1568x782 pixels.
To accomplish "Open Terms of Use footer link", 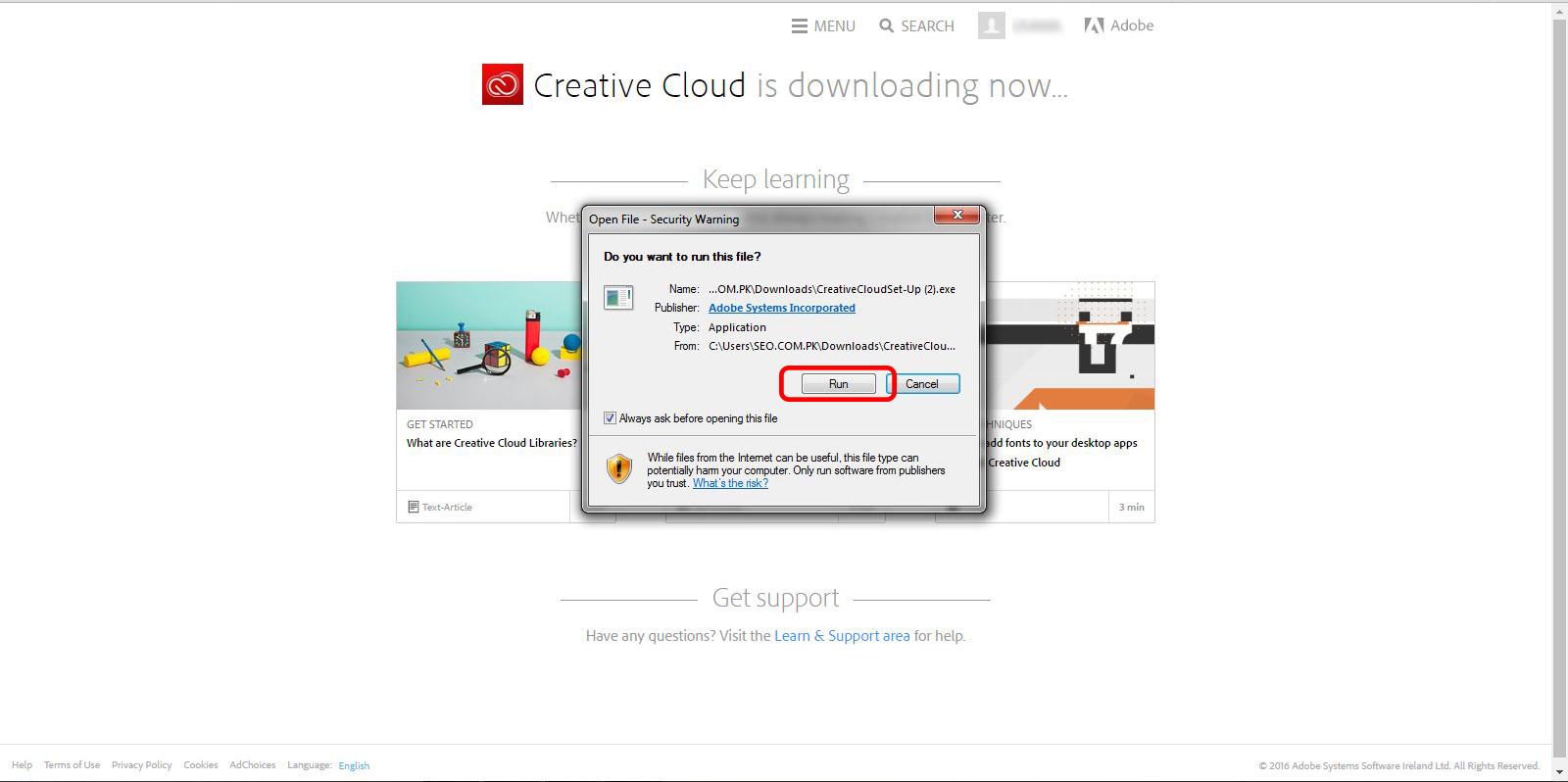I will (x=72, y=765).
